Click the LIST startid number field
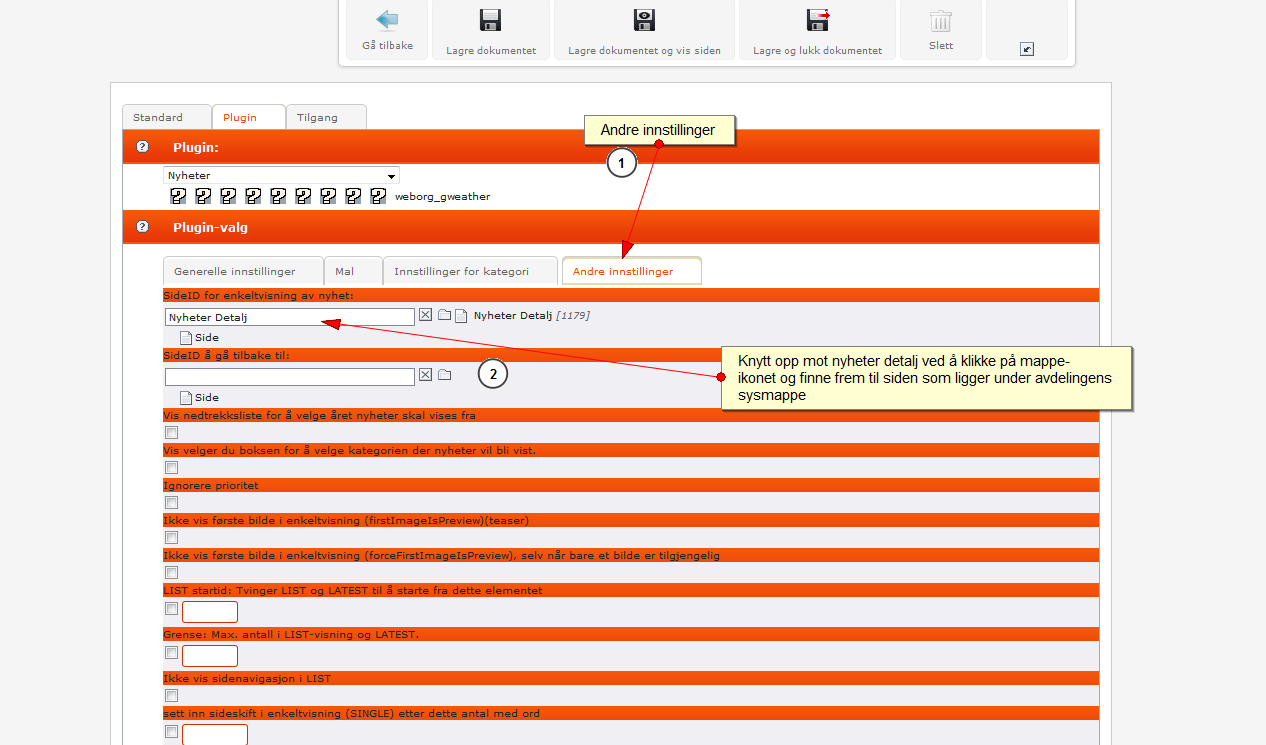The image size is (1266, 745). click(210, 612)
